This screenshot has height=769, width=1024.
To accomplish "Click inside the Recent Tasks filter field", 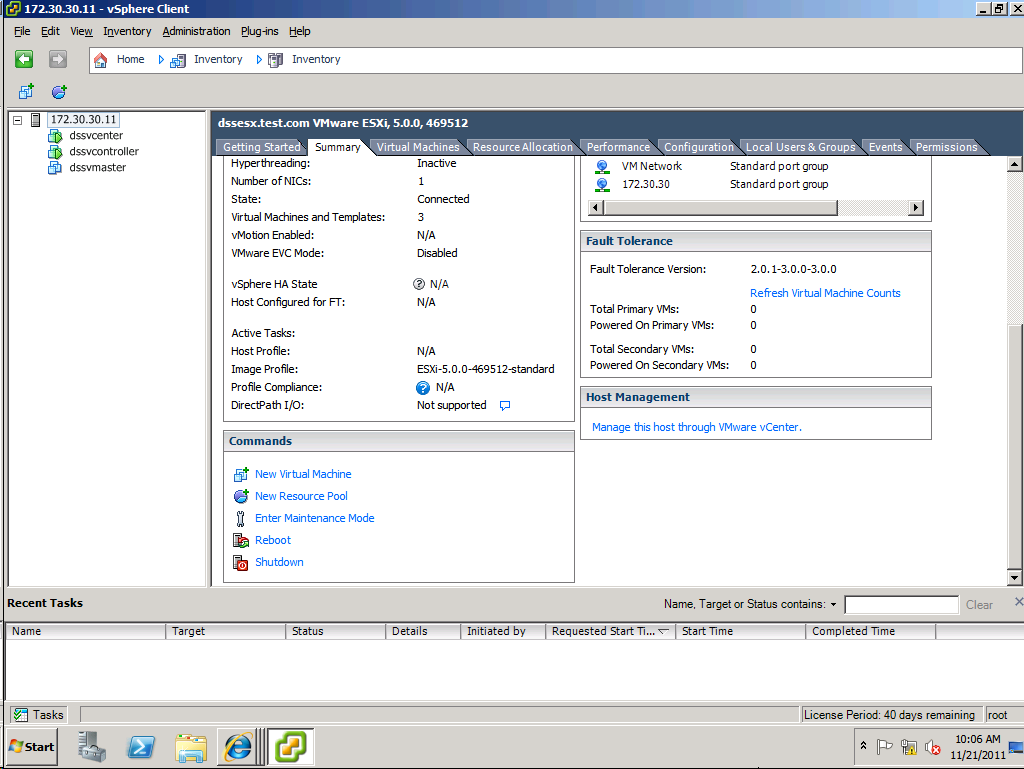I will click(901, 604).
